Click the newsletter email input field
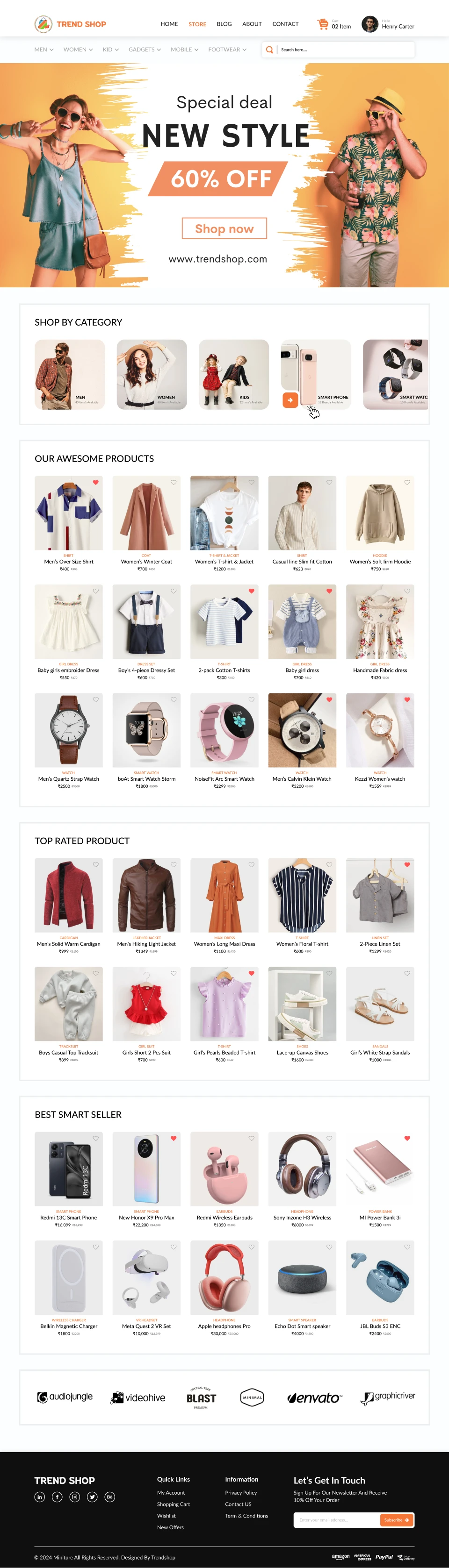 point(337,1520)
